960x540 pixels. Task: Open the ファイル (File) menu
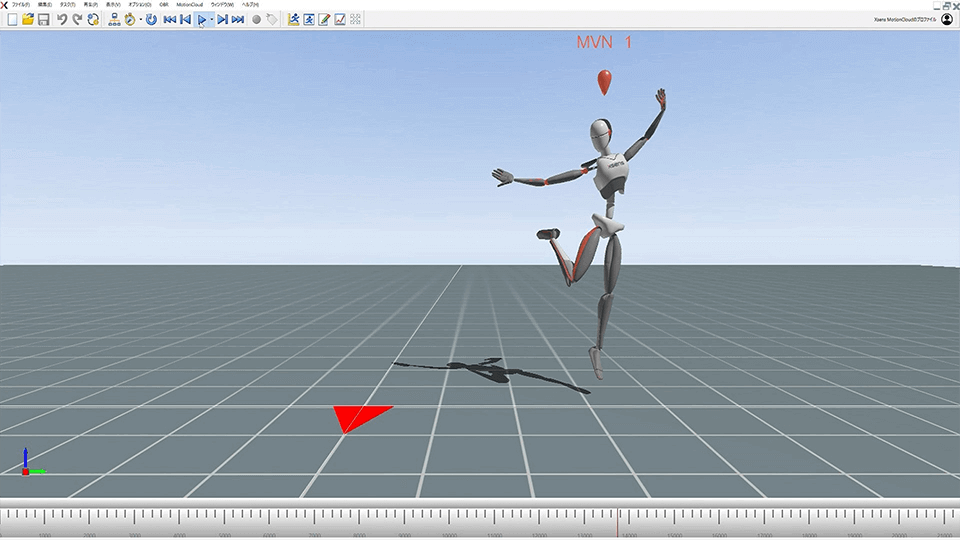pos(20,5)
